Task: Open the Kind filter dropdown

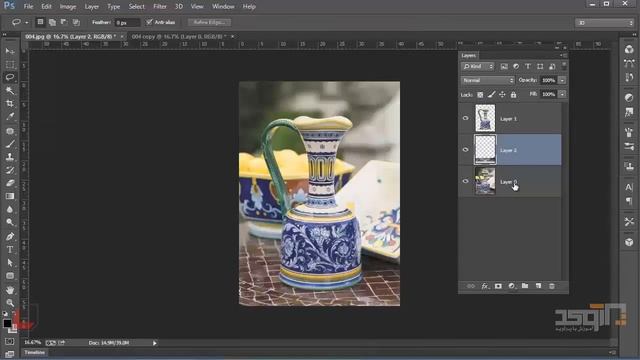Action: [478, 67]
